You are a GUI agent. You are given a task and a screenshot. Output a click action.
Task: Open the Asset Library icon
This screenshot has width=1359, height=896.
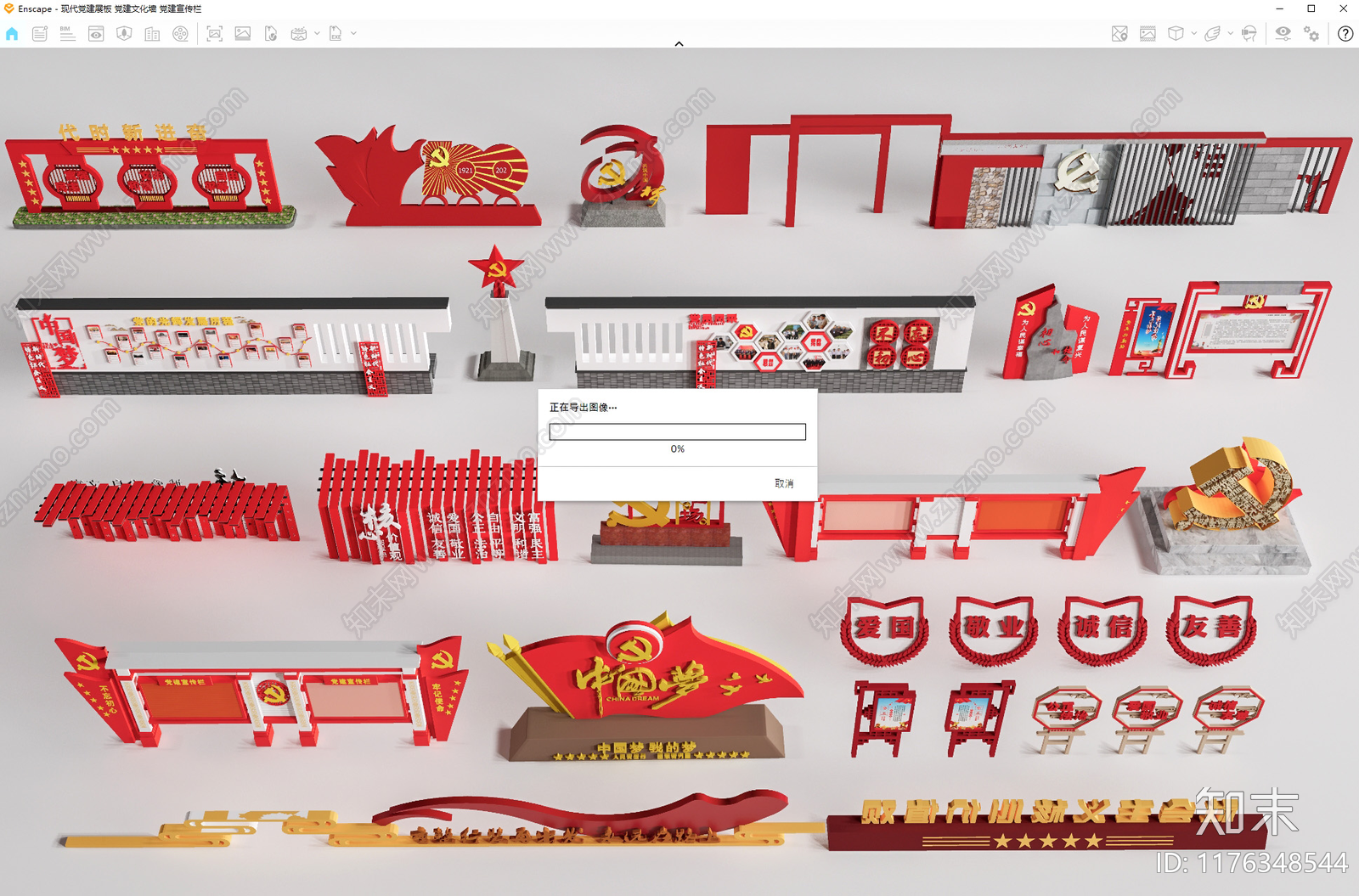(x=124, y=34)
